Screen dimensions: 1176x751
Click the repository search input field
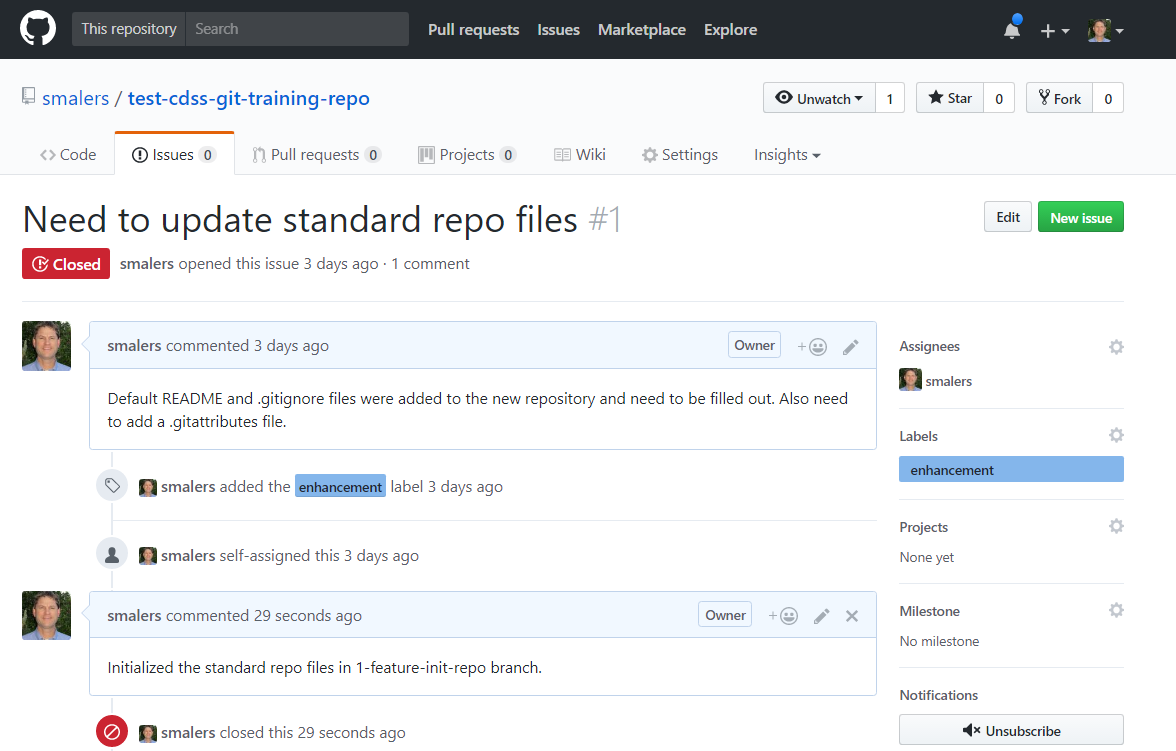[x=295, y=28]
